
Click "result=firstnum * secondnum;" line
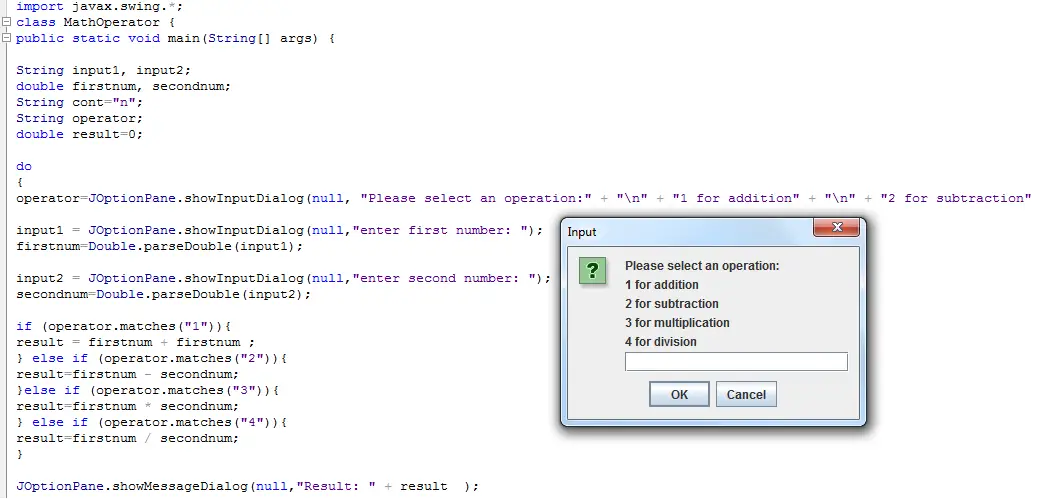[x=127, y=406]
